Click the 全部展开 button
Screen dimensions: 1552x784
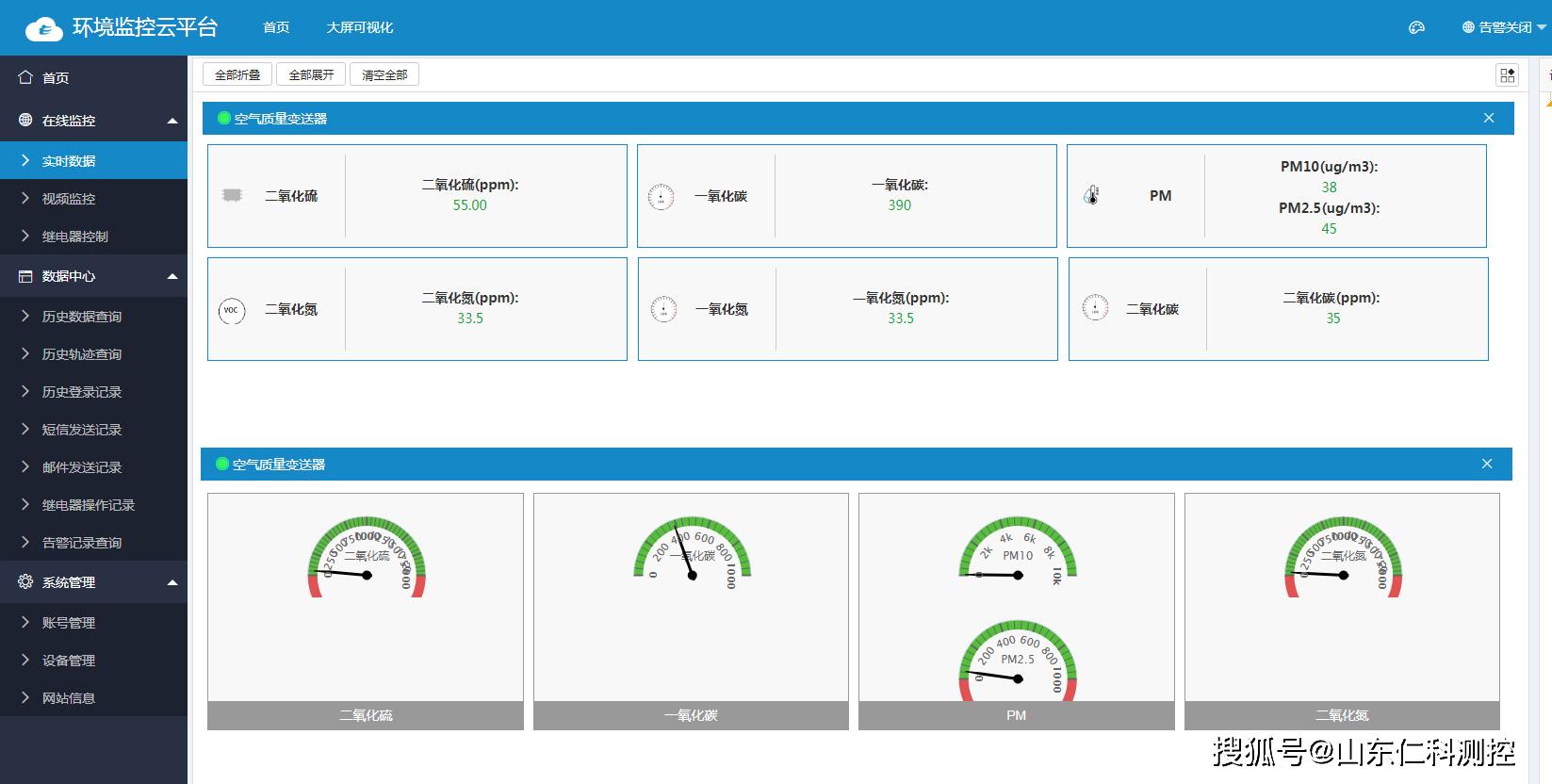click(x=311, y=74)
